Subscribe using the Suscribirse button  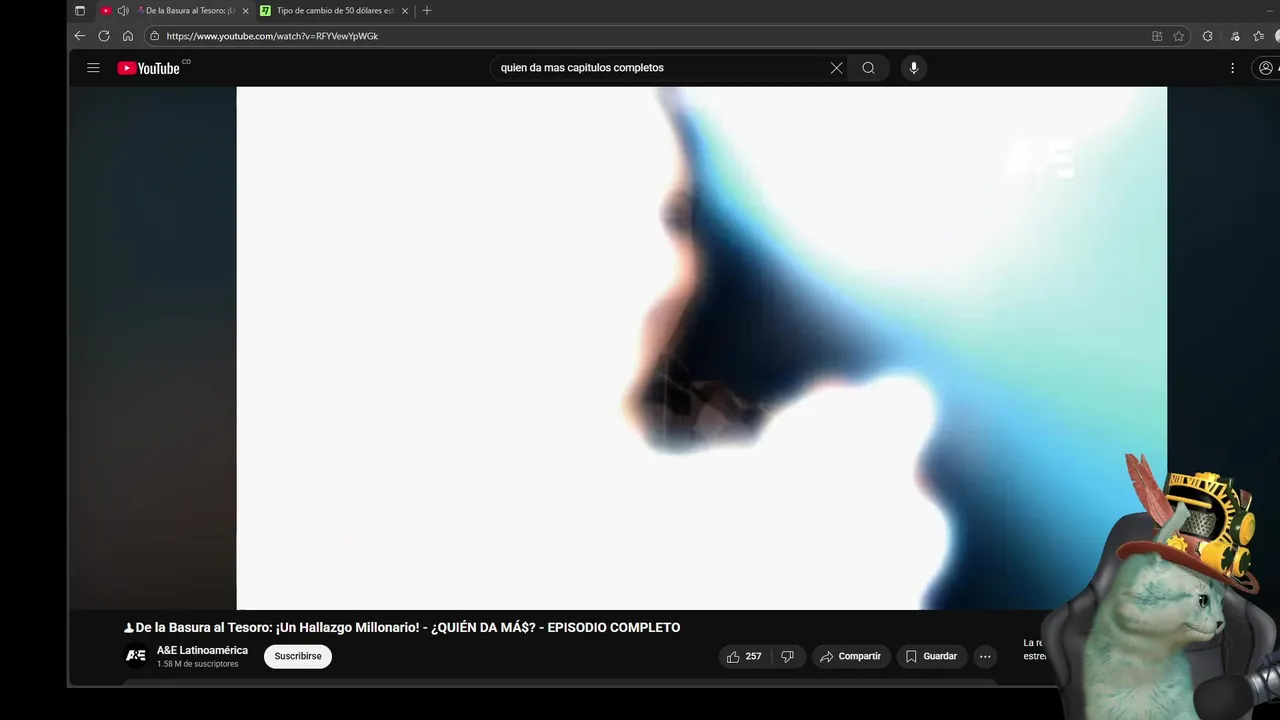tap(298, 657)
